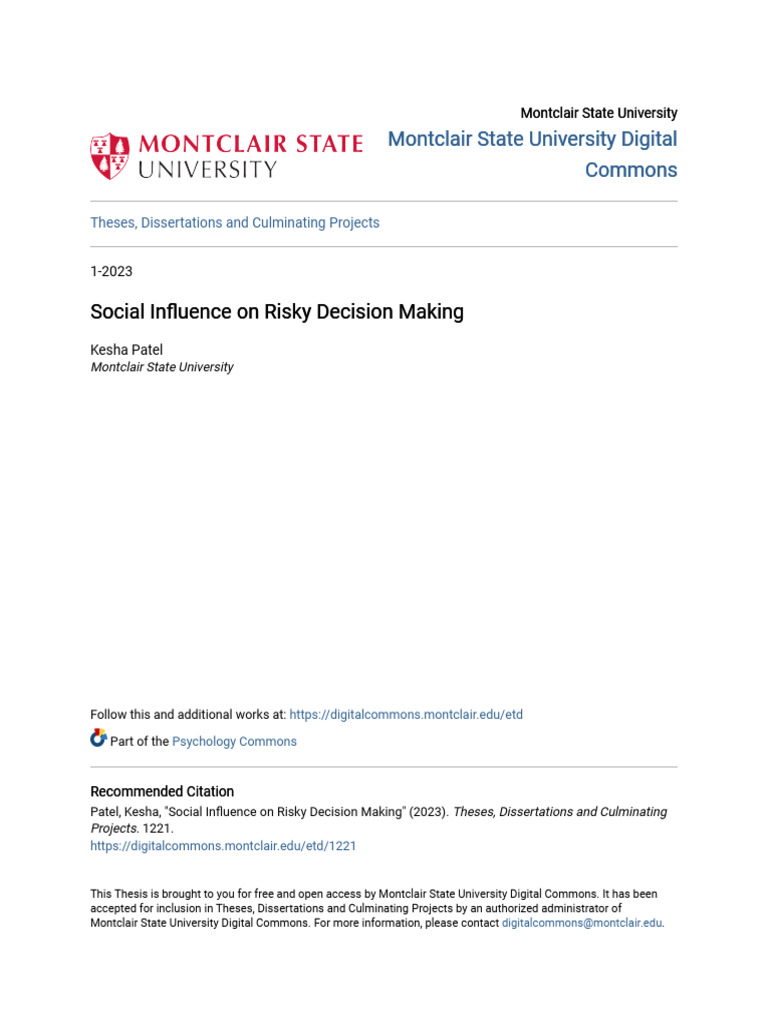The image size is (768, 1024).
Task: Click the Recommended Citation heading
Action: (x=162, y=792)
